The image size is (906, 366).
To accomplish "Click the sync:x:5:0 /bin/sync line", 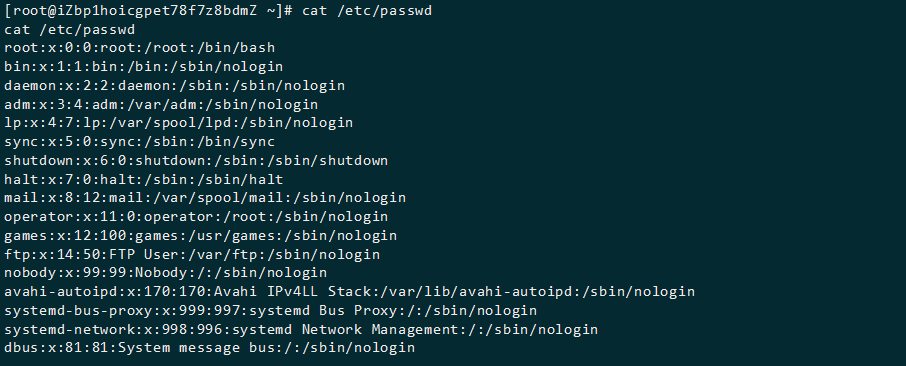I will click(139, 142).
